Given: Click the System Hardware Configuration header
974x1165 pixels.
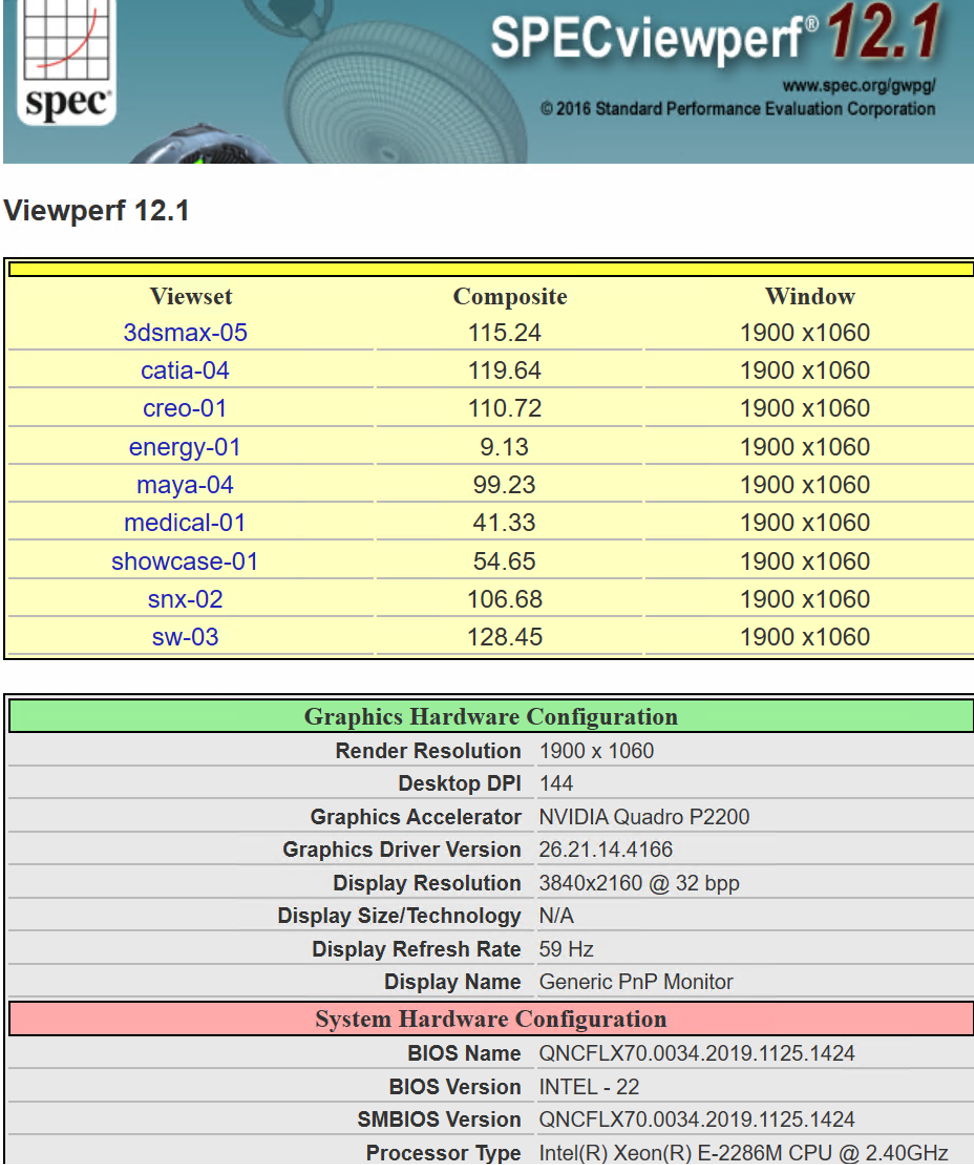Looking at the screenshot, I should point(490,1019).
